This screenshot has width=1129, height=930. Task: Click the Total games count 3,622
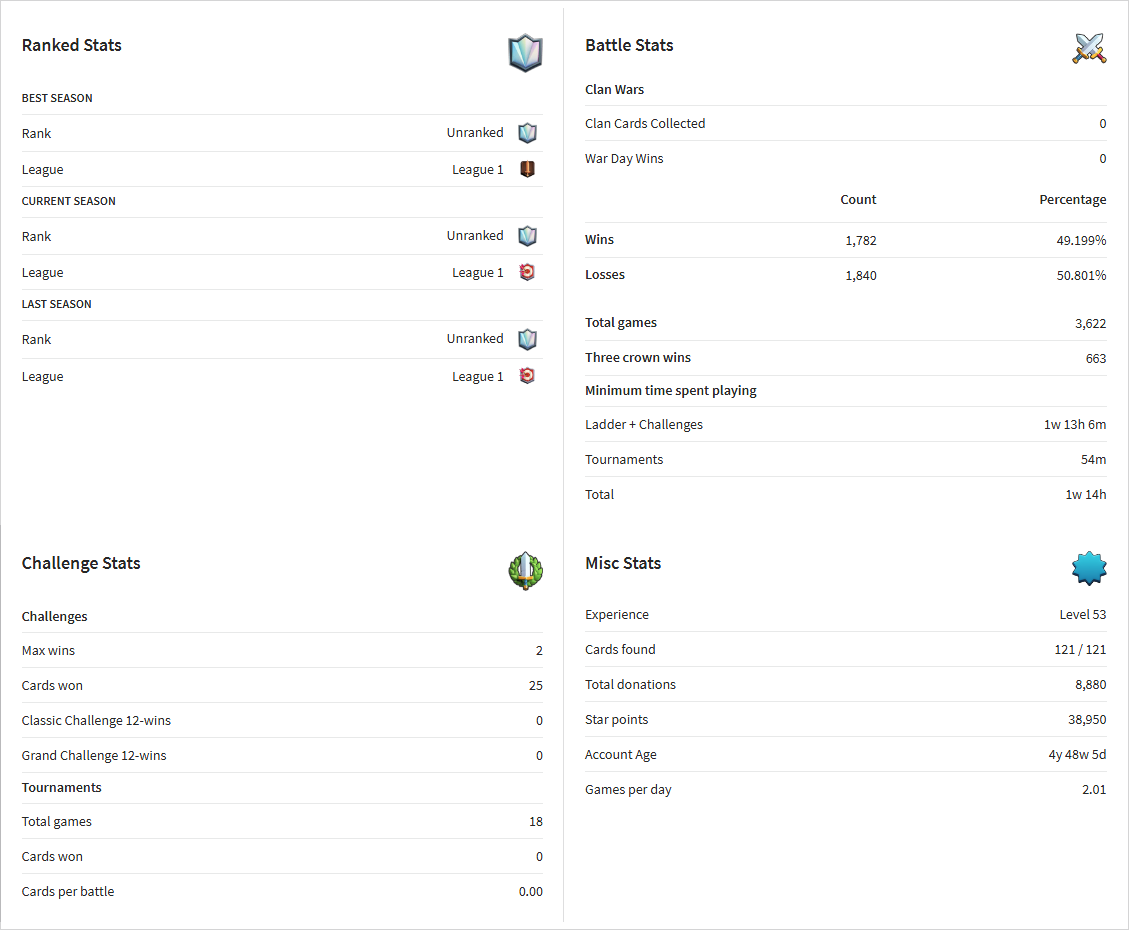(x=1090, y=324)
